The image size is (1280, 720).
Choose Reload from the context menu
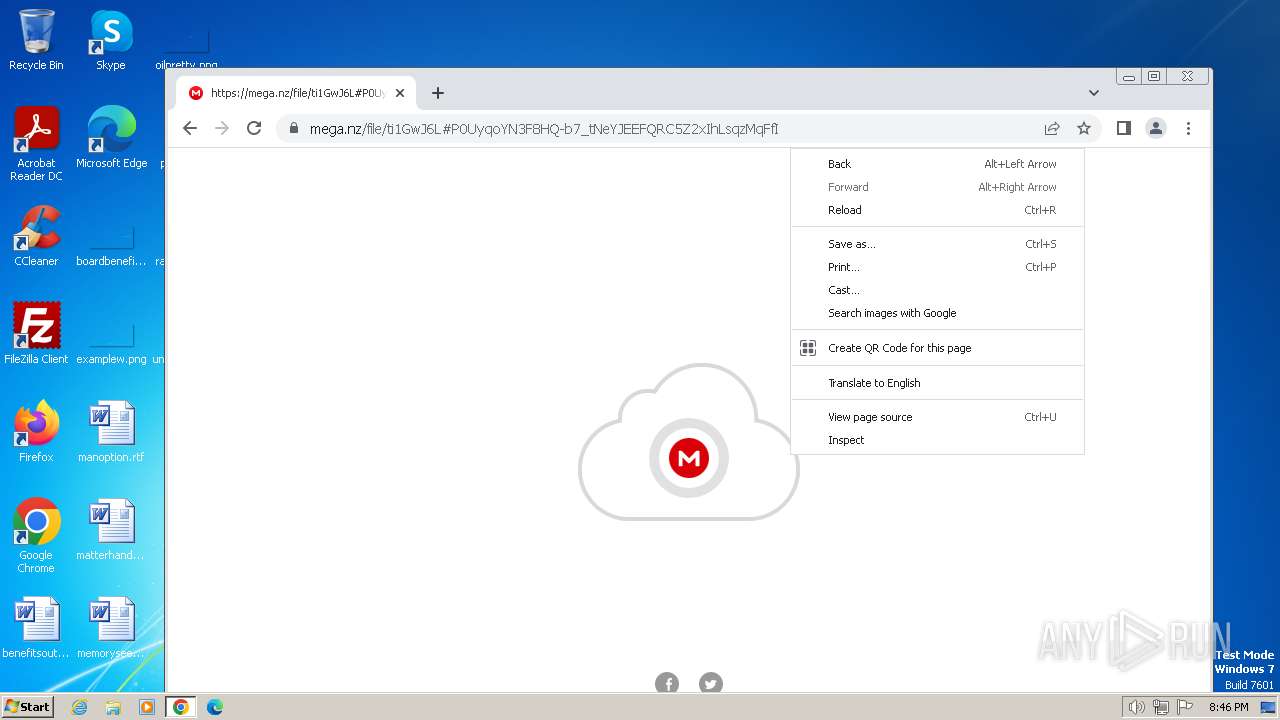point(938,210)
